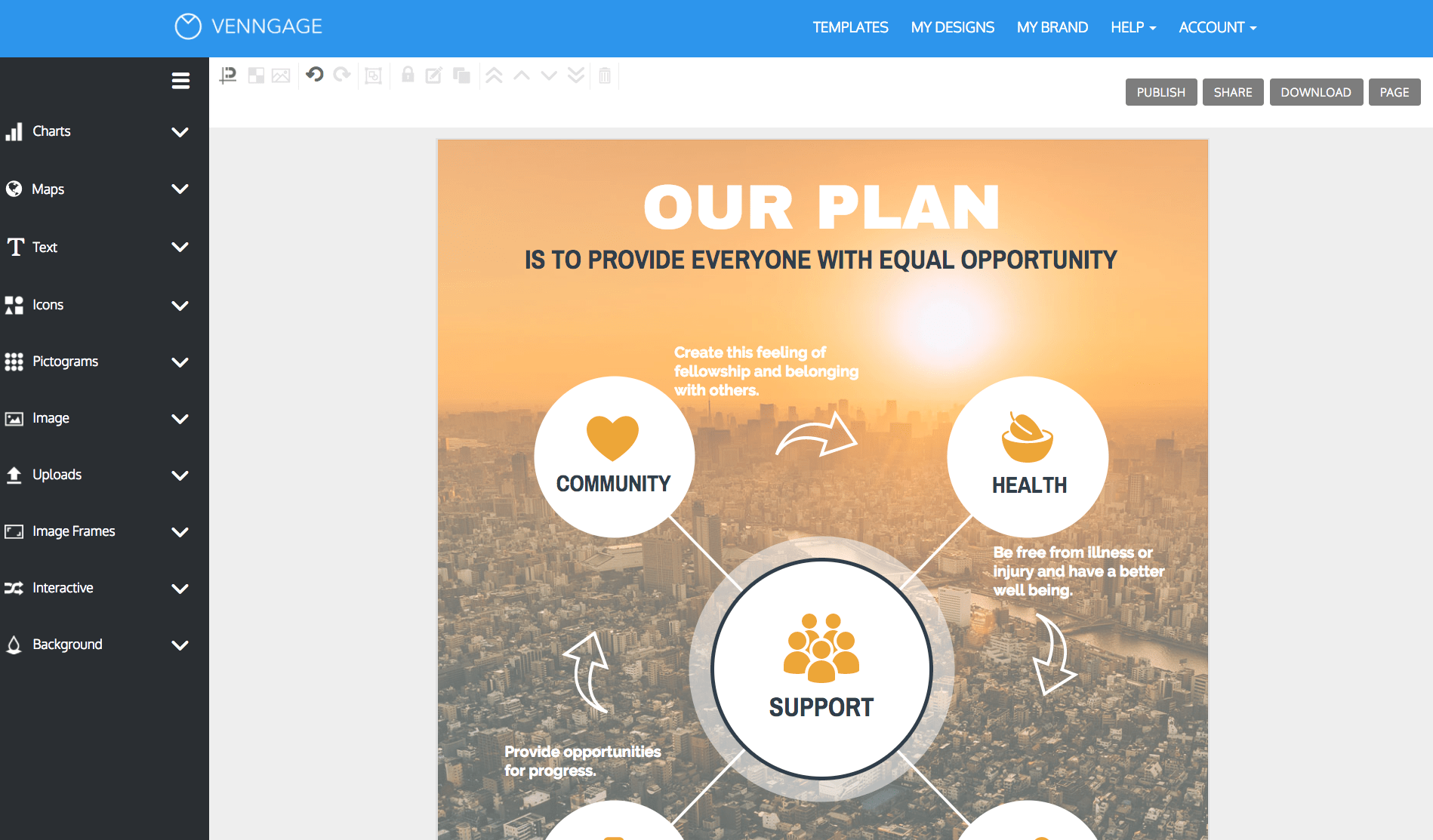Select the HEALTH bowl icon on canvas

click(x=1027, y=437)
